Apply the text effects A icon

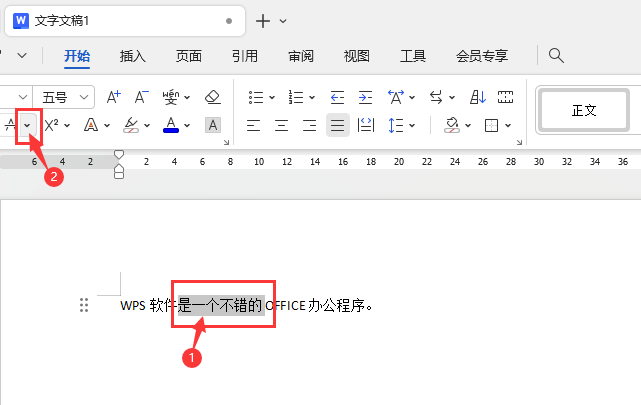91,125
